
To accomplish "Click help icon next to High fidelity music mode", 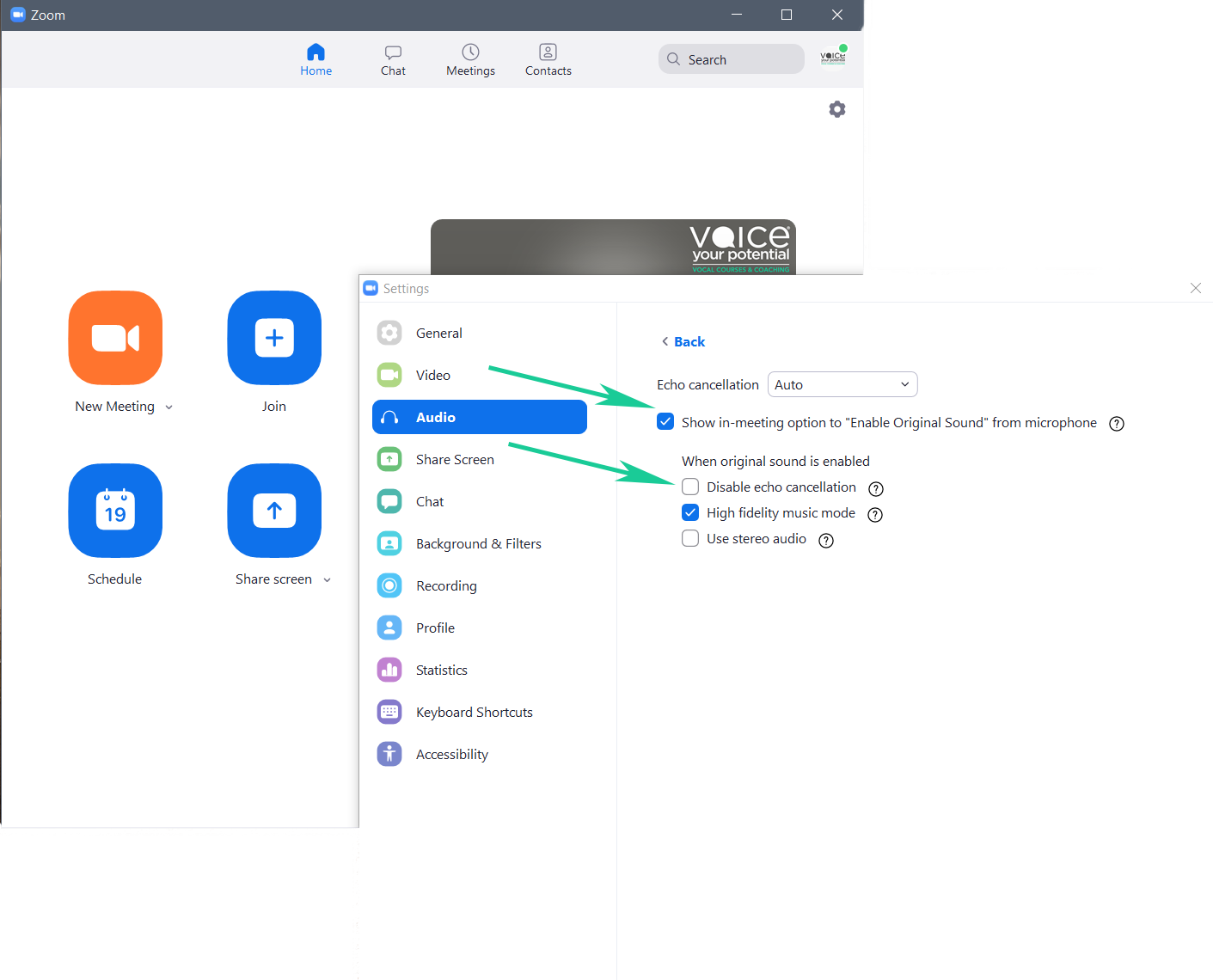I will [x=875, y=515].
